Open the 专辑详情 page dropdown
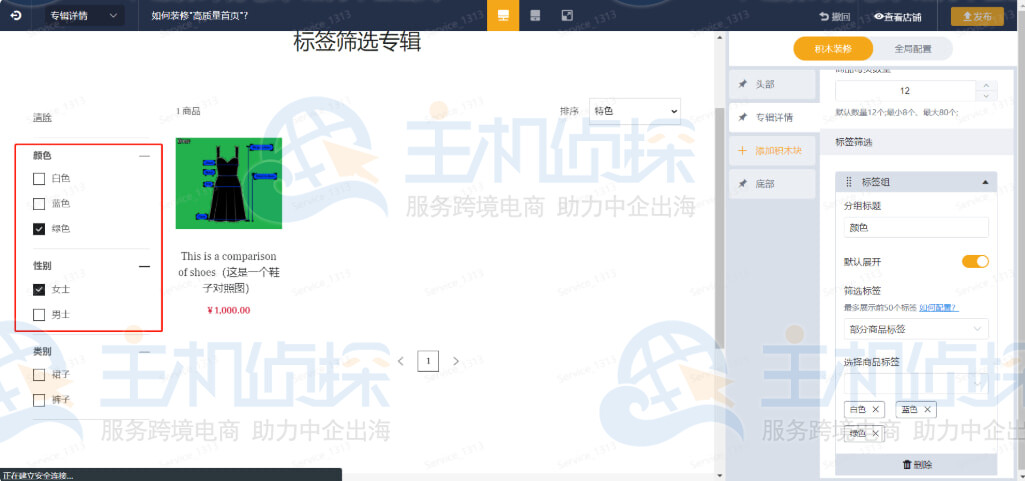This screenshot has width=1025, height=481. (84, 16)
